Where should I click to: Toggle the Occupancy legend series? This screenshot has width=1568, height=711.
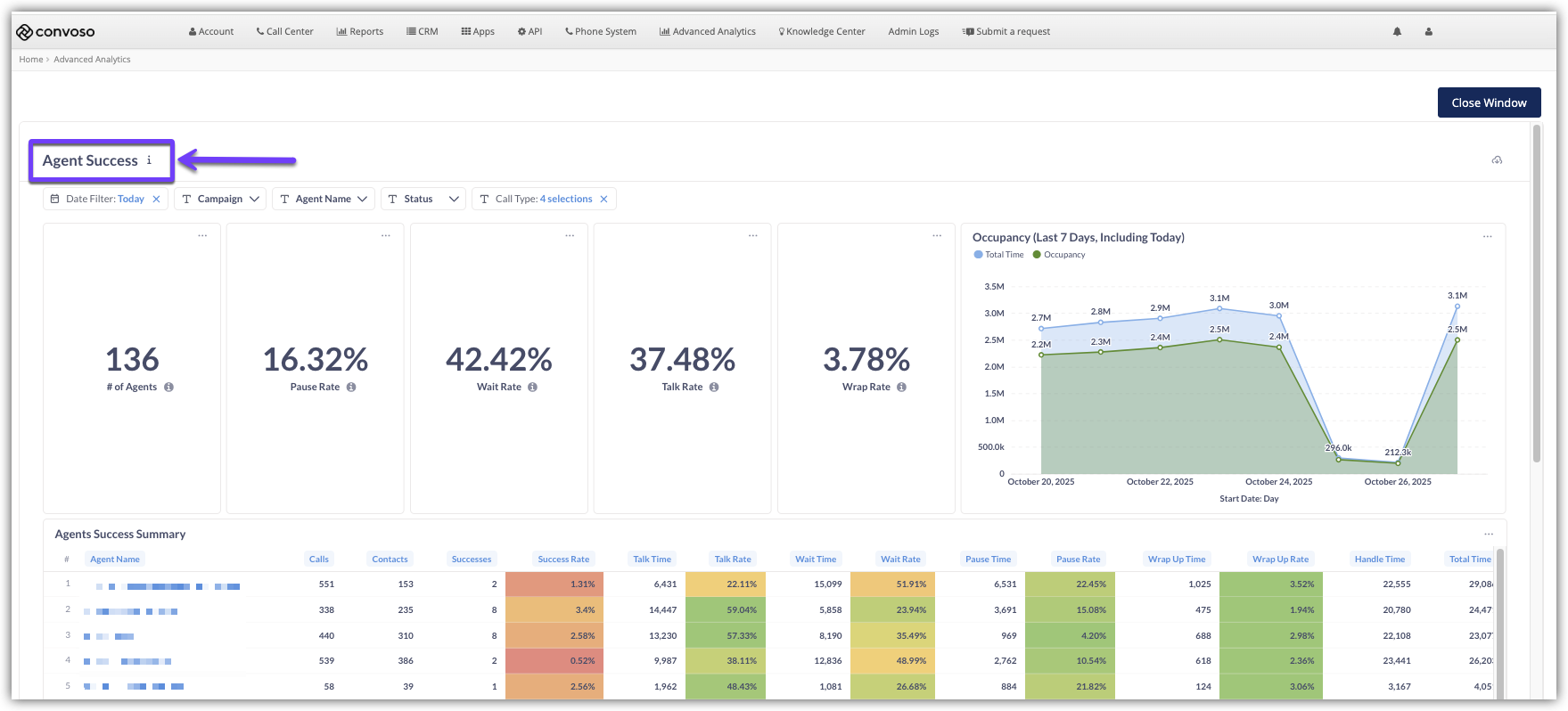coord(1059,255)
